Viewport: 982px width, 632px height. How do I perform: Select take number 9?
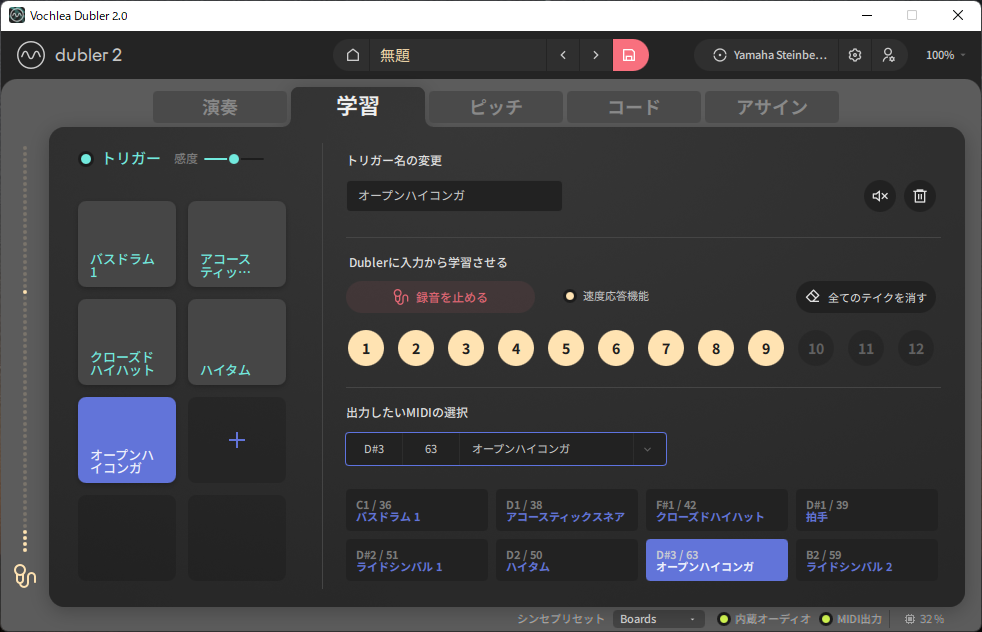click(x=766, y=348)
